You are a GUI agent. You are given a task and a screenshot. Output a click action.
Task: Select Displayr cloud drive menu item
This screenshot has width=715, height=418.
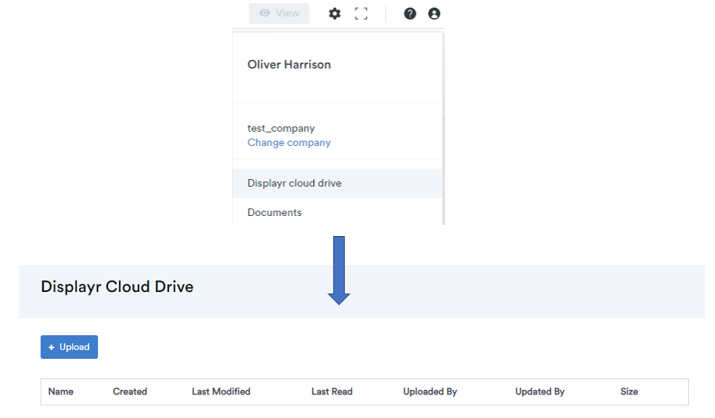point(337,183)
